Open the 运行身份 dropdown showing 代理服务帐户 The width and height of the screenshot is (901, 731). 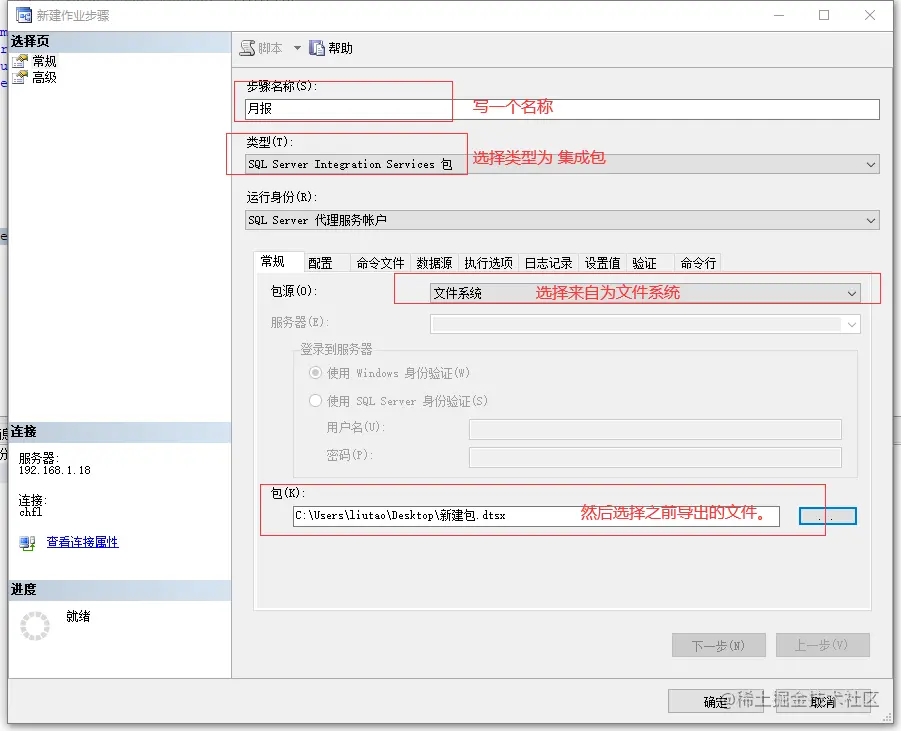pyautogui.click(x=562, y=220)
